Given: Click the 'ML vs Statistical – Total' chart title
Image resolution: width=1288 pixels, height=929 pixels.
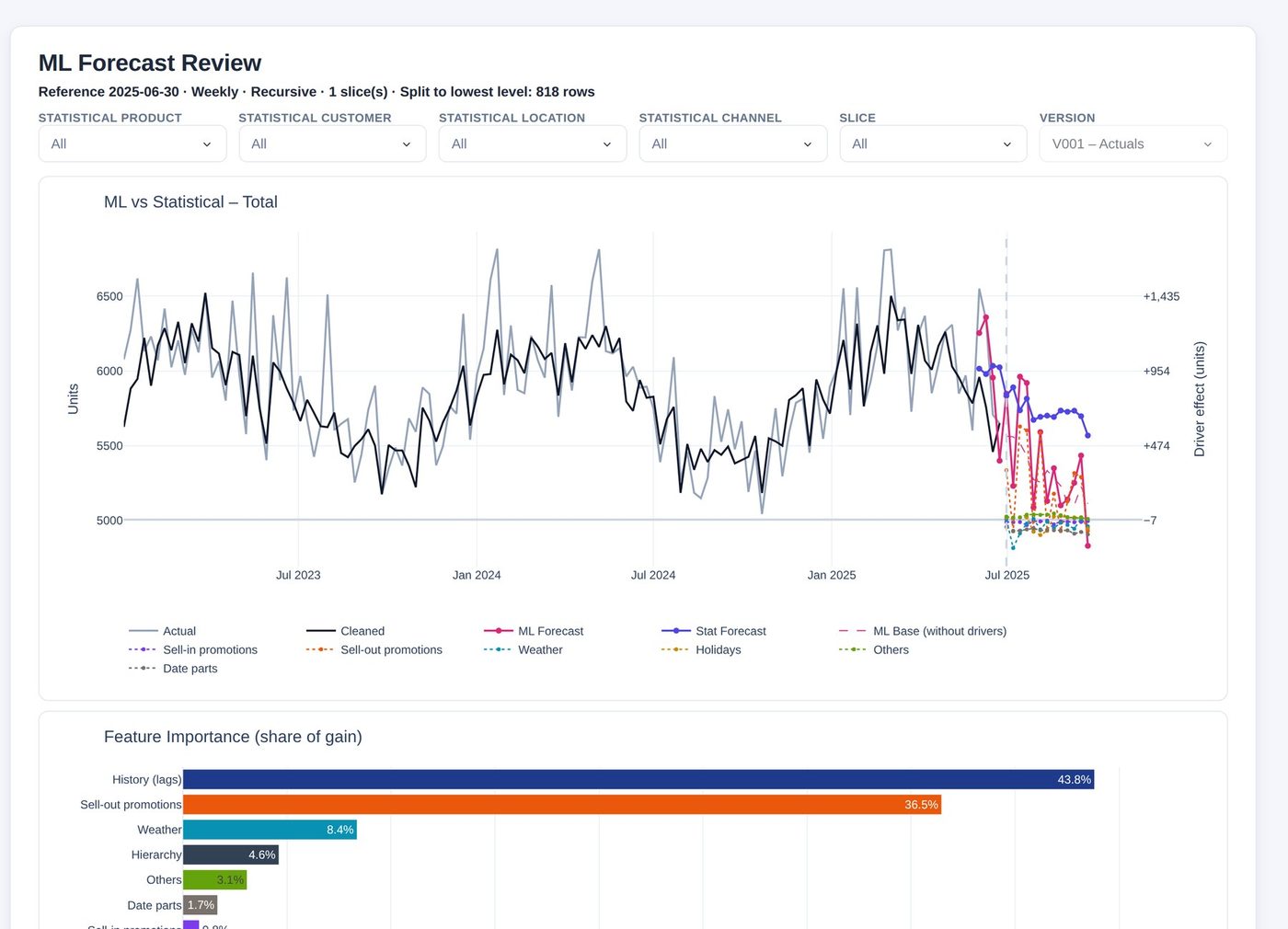Looking at the screenshot, I should 190,202.
